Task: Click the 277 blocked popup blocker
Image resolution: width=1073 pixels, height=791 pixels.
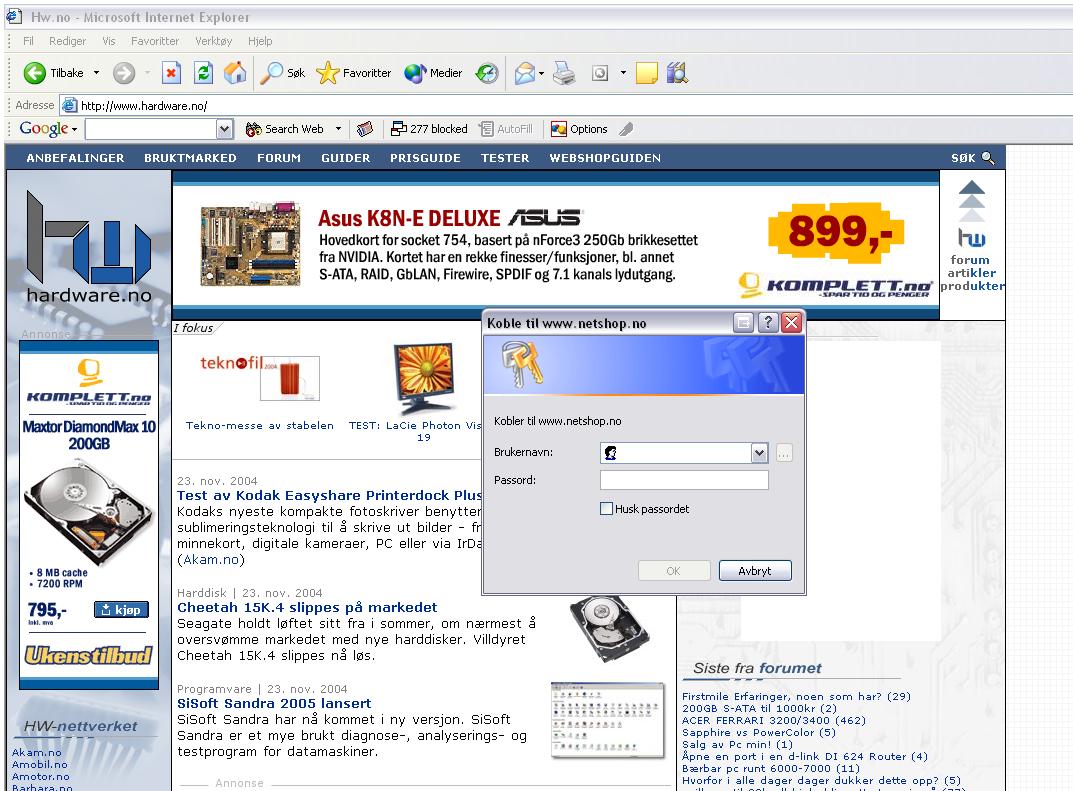Action: pos(429,129)
